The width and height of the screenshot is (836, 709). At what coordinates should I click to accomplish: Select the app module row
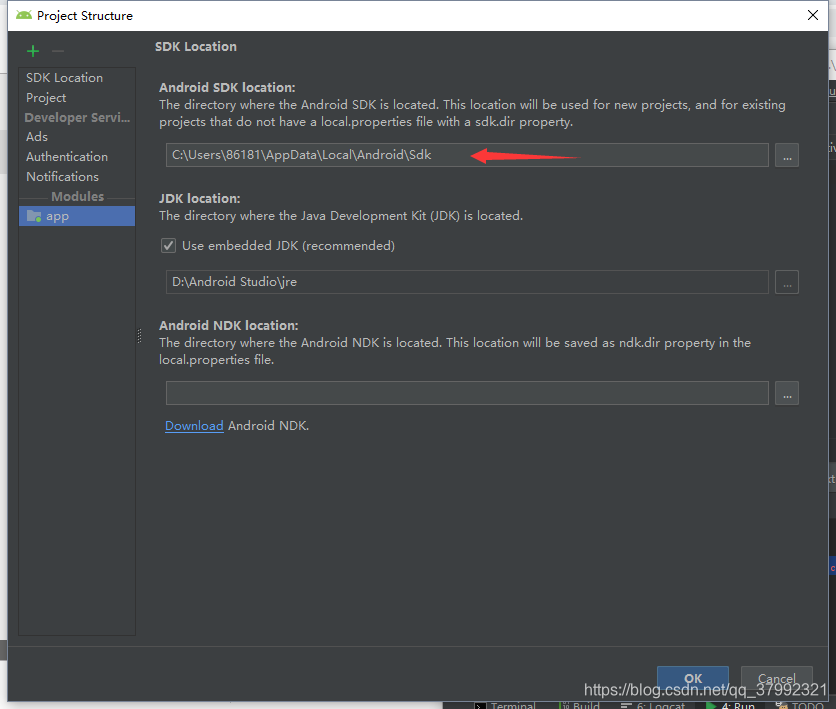pos(77,216)
